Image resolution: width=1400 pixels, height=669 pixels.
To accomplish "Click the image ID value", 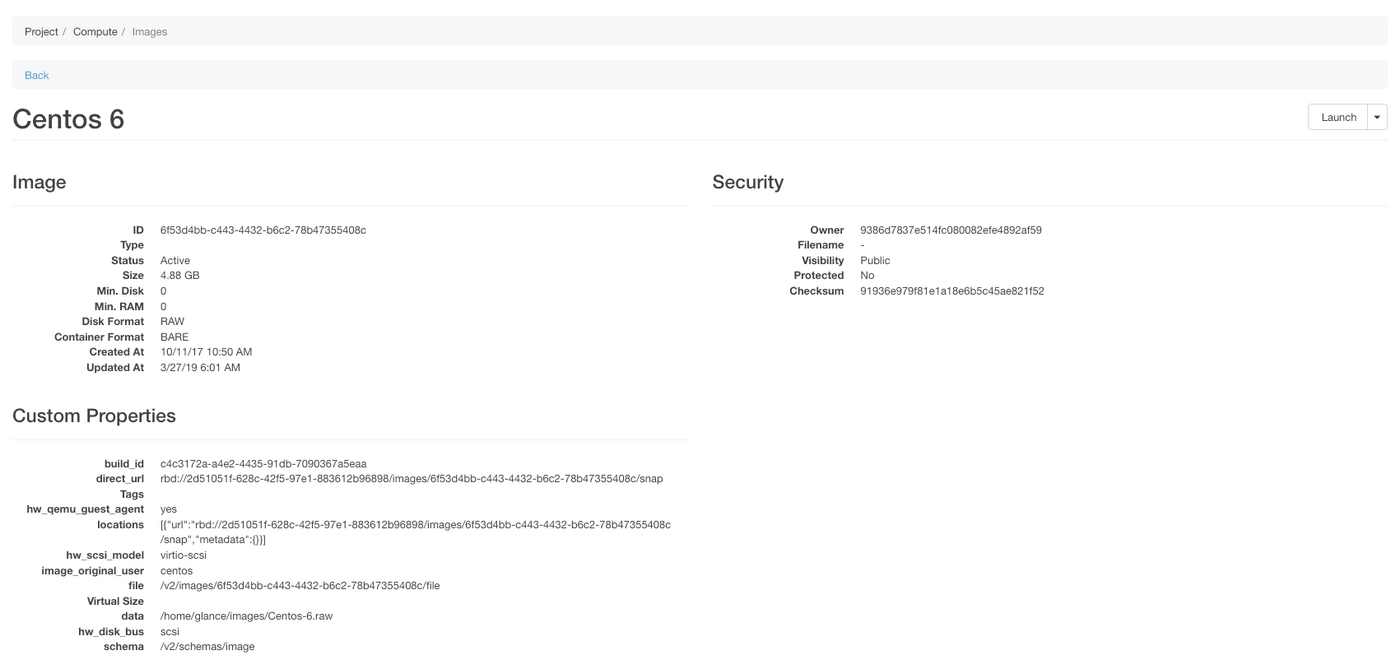I will coord(263,230).
